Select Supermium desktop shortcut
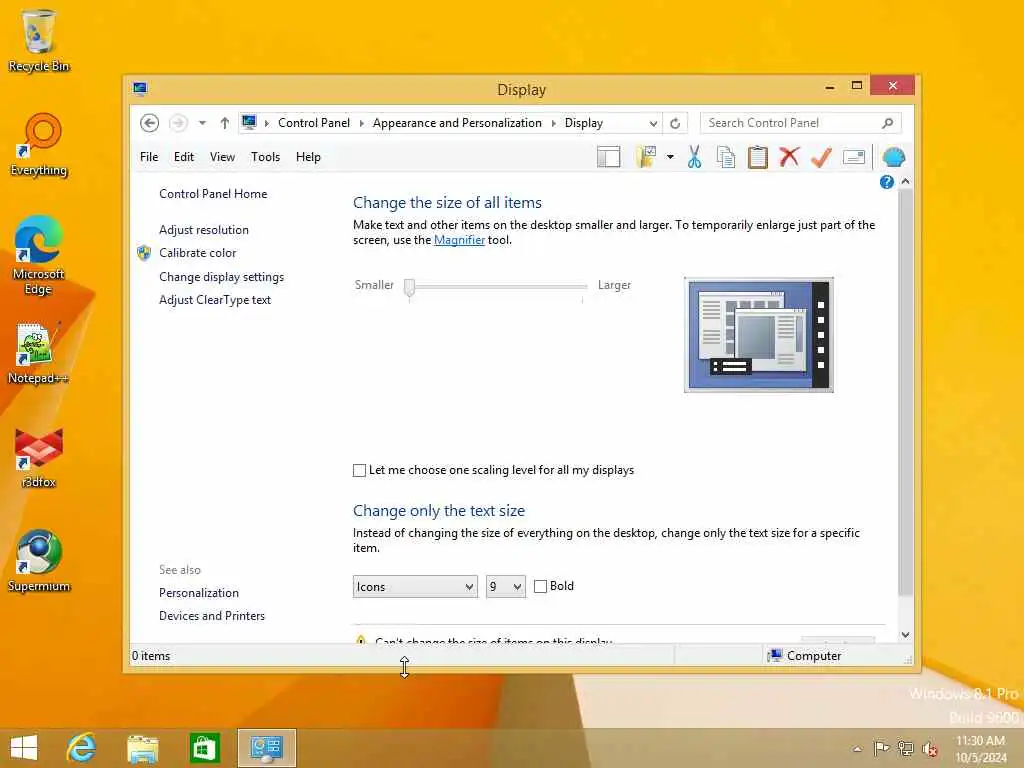The height and width of the screenshot is (768, 1024). [39, 561]
